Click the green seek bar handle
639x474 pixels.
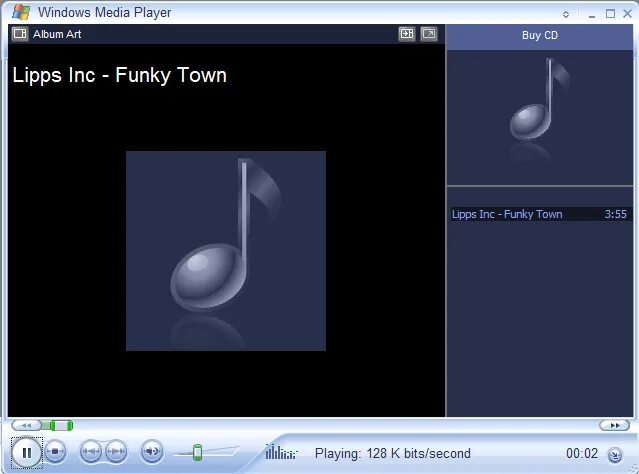[62, 425]
